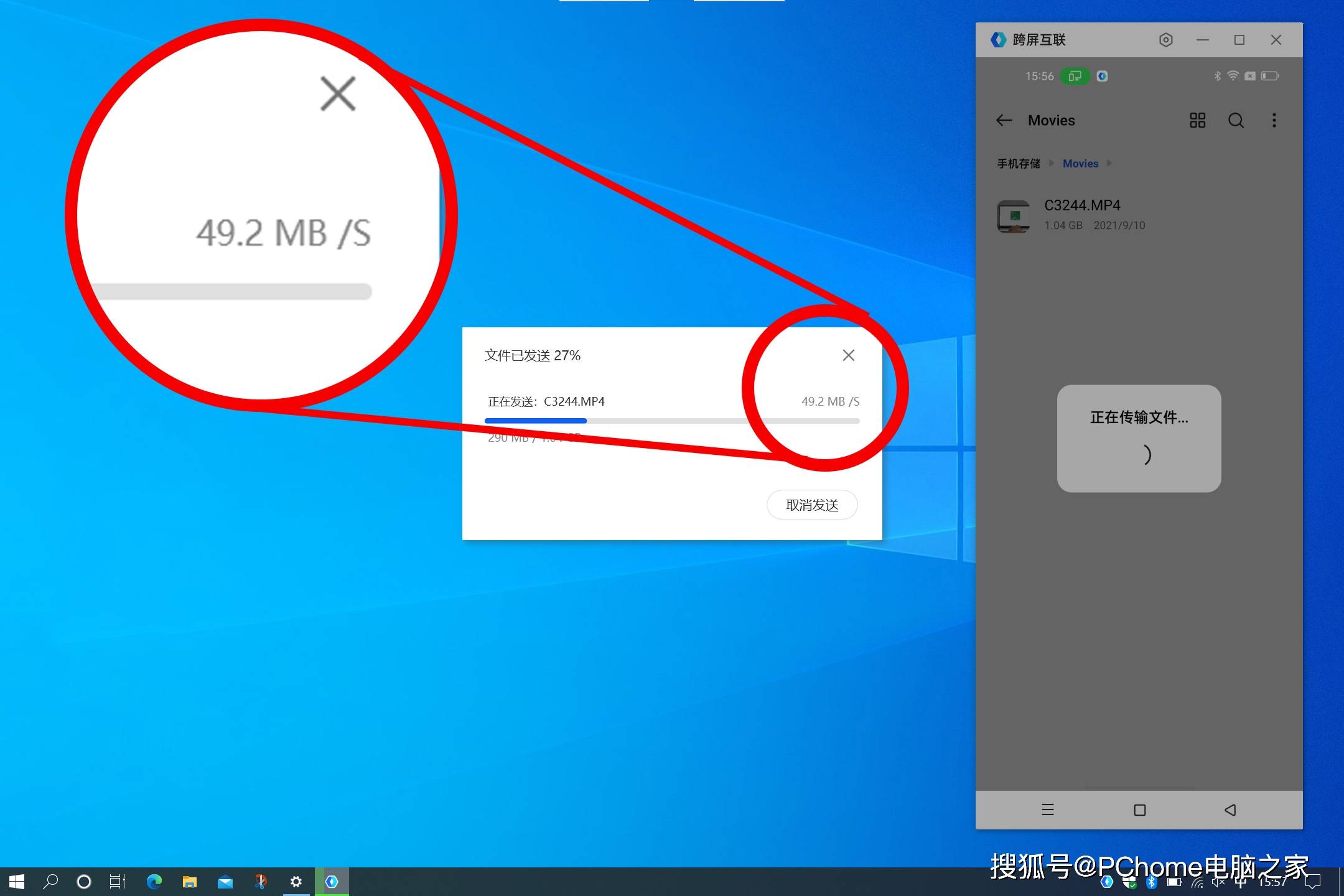Viewport: 1344px width, 896px height.
Task: Open the Windows Start menu
Action: click(x=17, y=882)
